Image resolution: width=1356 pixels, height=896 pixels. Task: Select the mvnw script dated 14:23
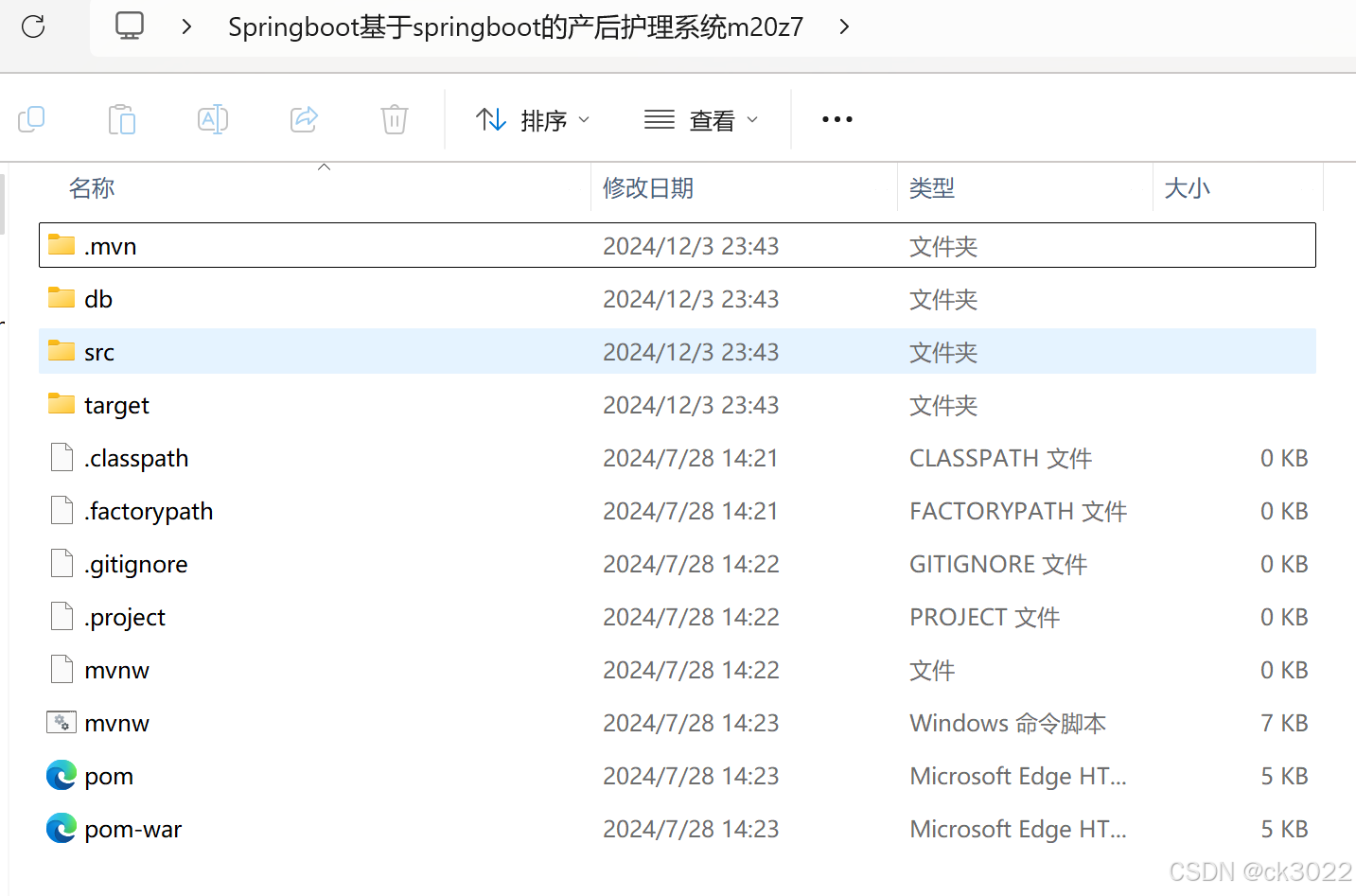[x=116, y=724]
